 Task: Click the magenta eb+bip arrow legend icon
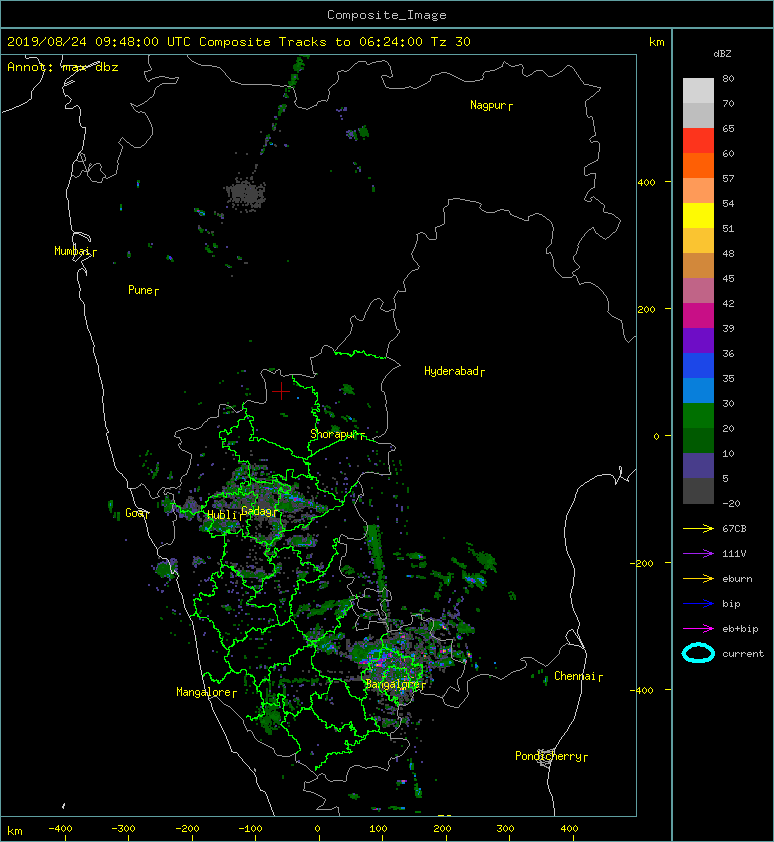[698, 629]
